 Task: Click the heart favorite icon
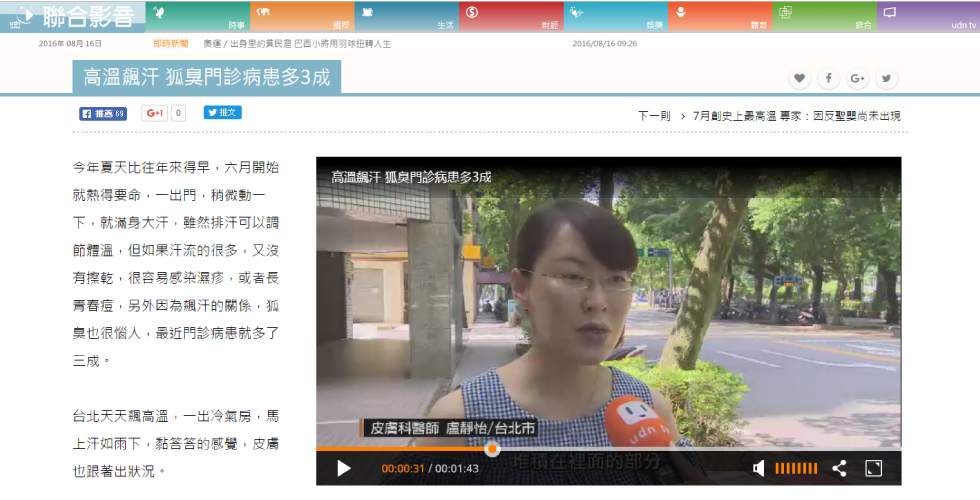[x=799, y=79]
